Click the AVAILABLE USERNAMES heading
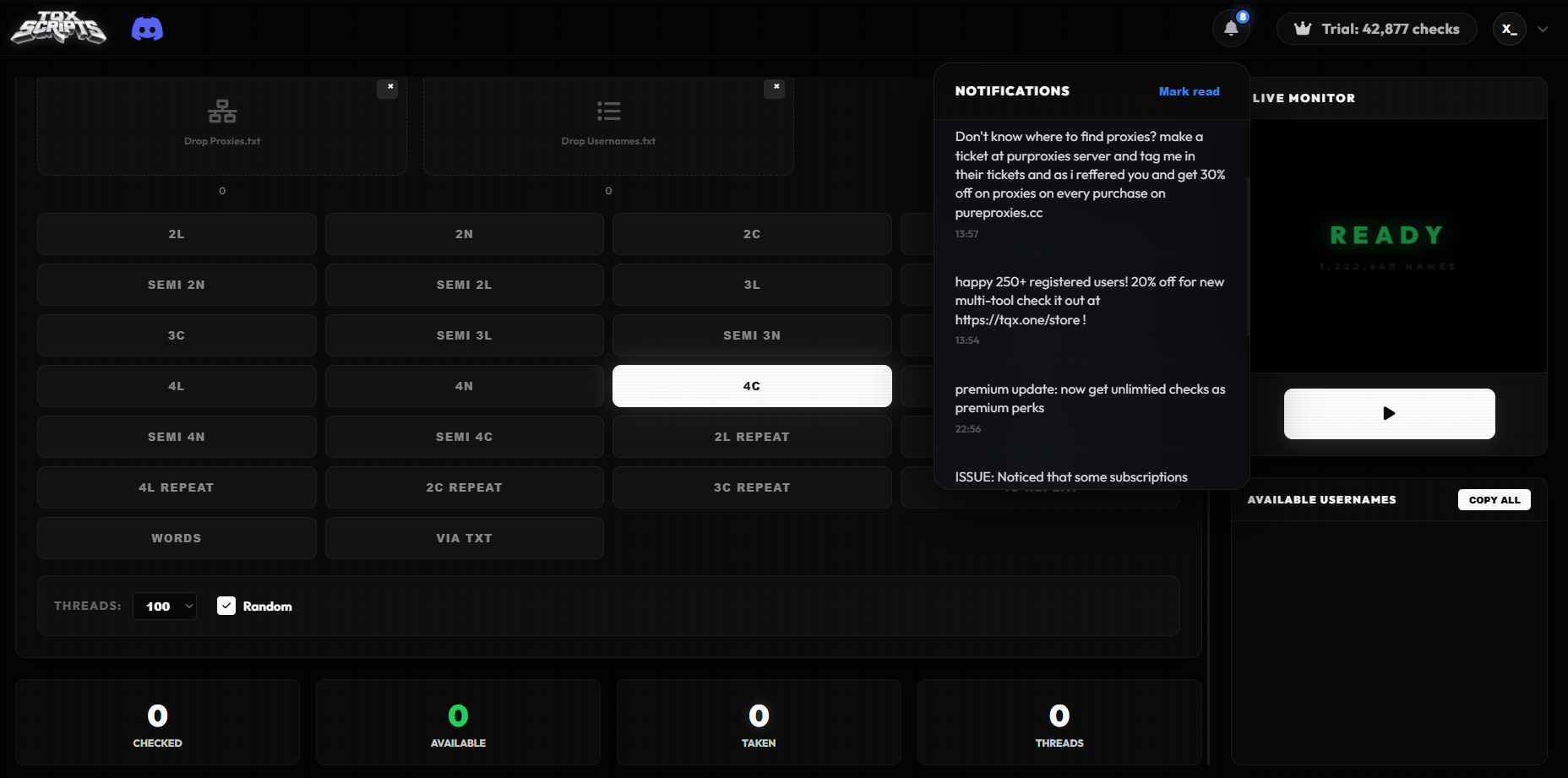Screen dimensions: 1568x778 coord(1321,499)
